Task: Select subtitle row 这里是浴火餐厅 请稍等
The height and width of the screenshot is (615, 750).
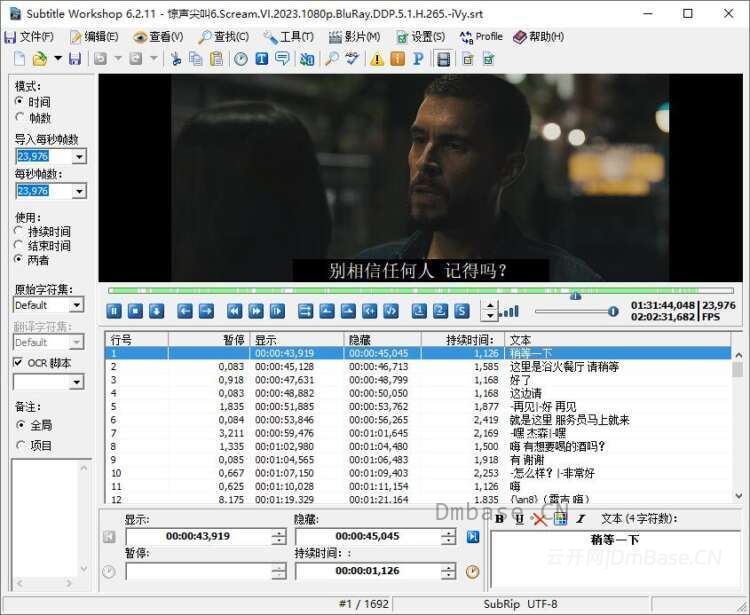Action: coord(418,367)
